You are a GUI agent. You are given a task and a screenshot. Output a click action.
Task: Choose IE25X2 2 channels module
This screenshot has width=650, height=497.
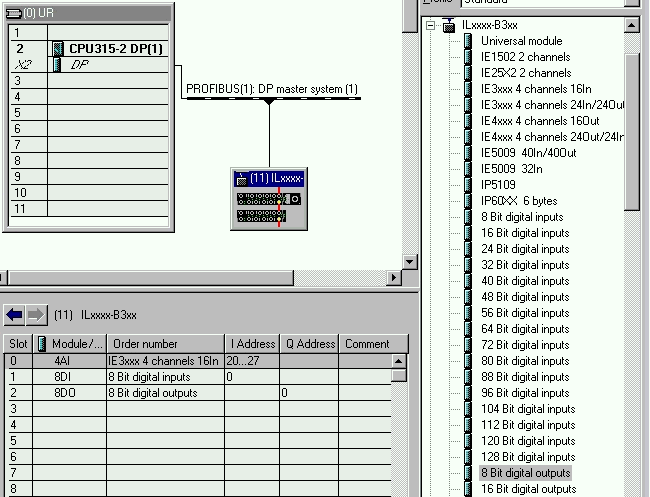tap(526, 73)
